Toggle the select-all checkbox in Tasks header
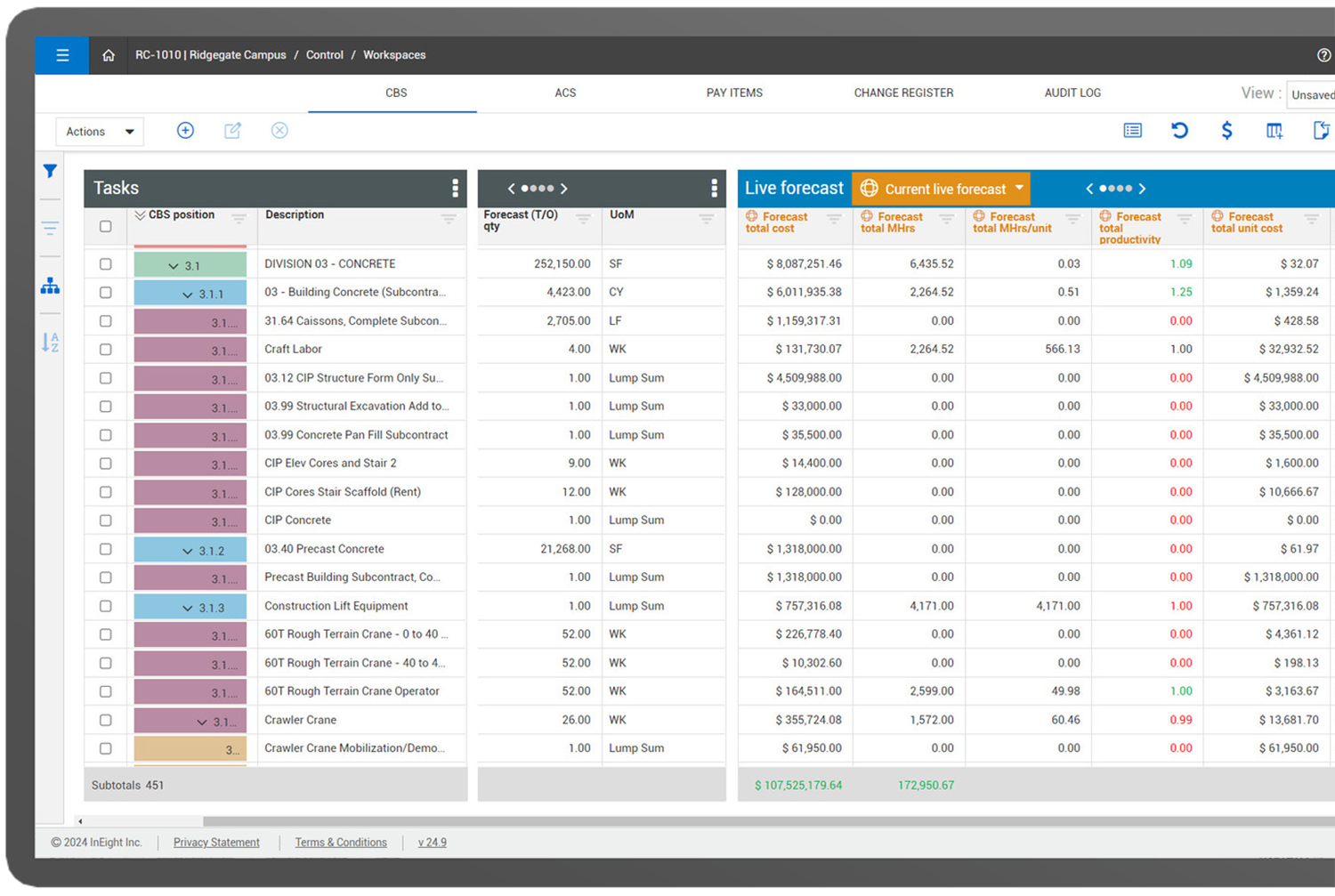This screenshot has width=1335, height=896. pyautogui.click(x=106, y=226)
